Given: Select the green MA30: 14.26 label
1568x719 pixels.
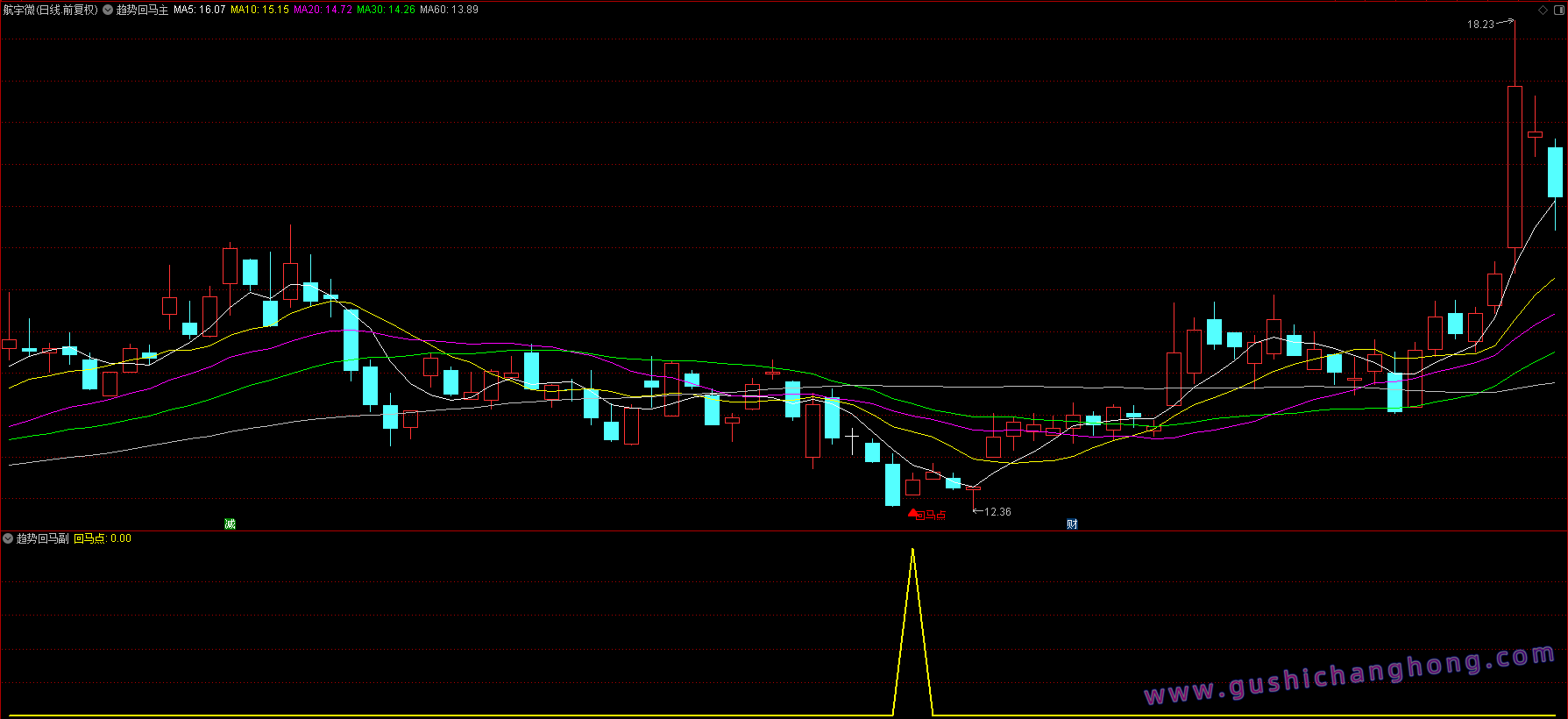Looking at the screenshot, I should pos(386,10).
